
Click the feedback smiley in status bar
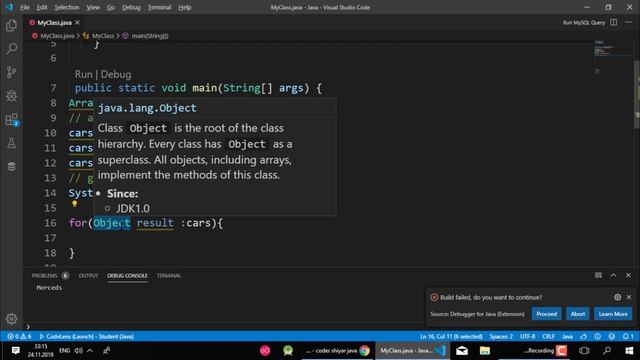(x=612, y=336)
